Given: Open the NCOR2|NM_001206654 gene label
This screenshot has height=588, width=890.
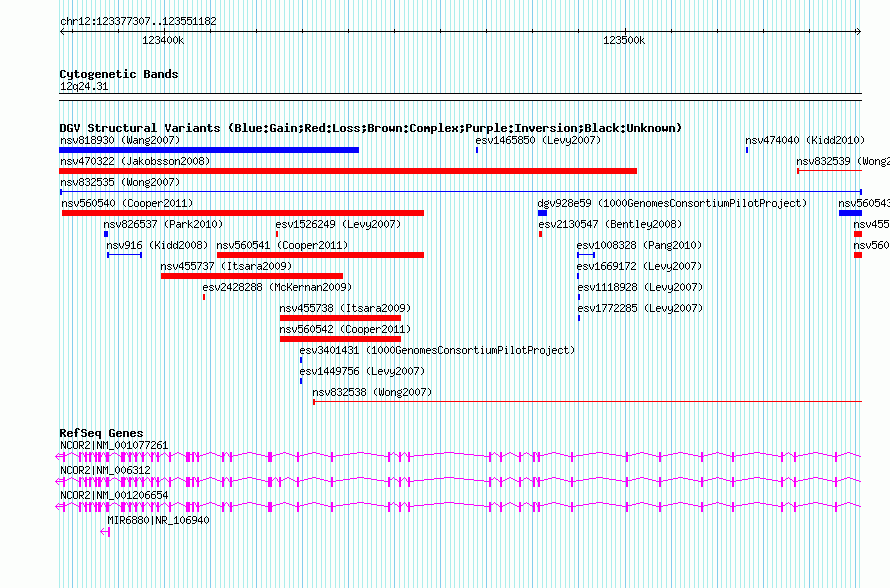Looking at the screenshot, I should click(x=114, y=495).
